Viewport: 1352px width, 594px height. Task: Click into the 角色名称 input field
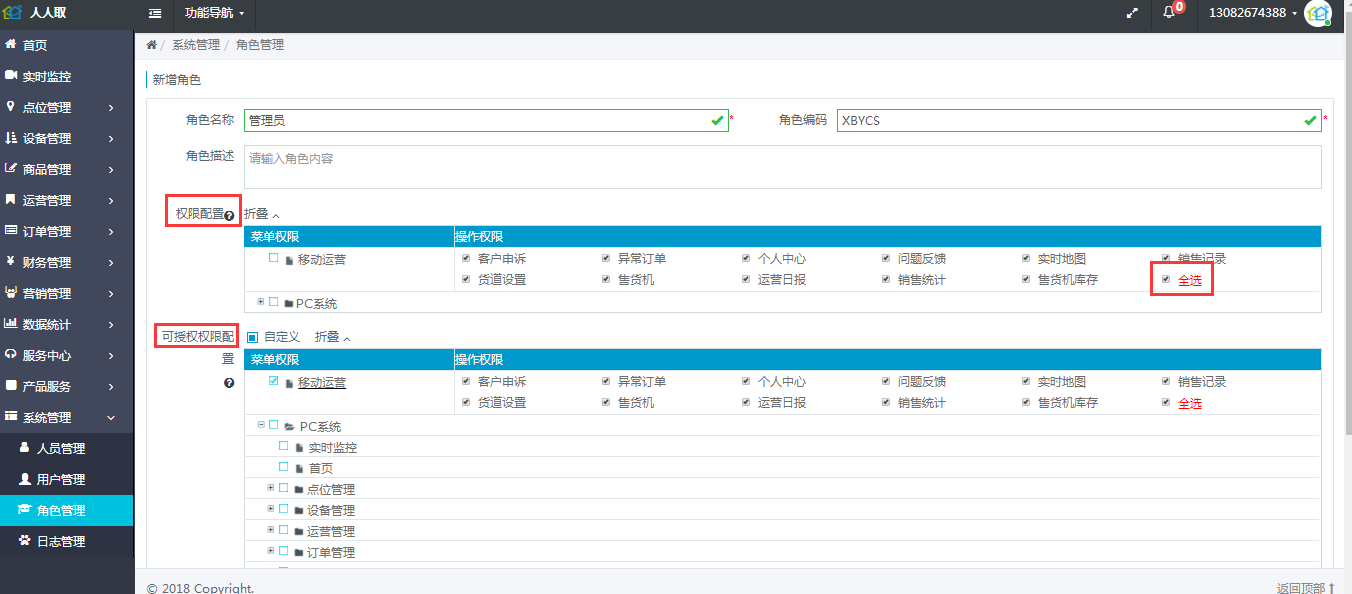pyautogui.click(x=486, y=120)
